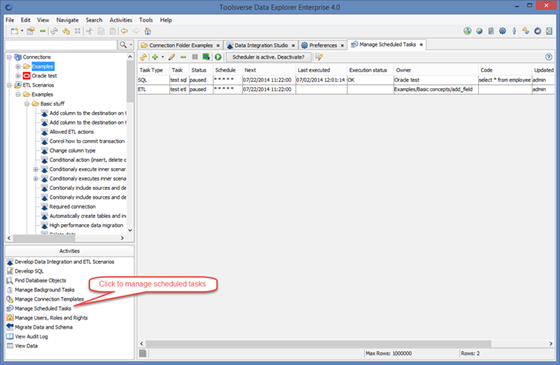Click the open-box package icon in main toolbar
The image size is (560, 365).
(31, 31)
